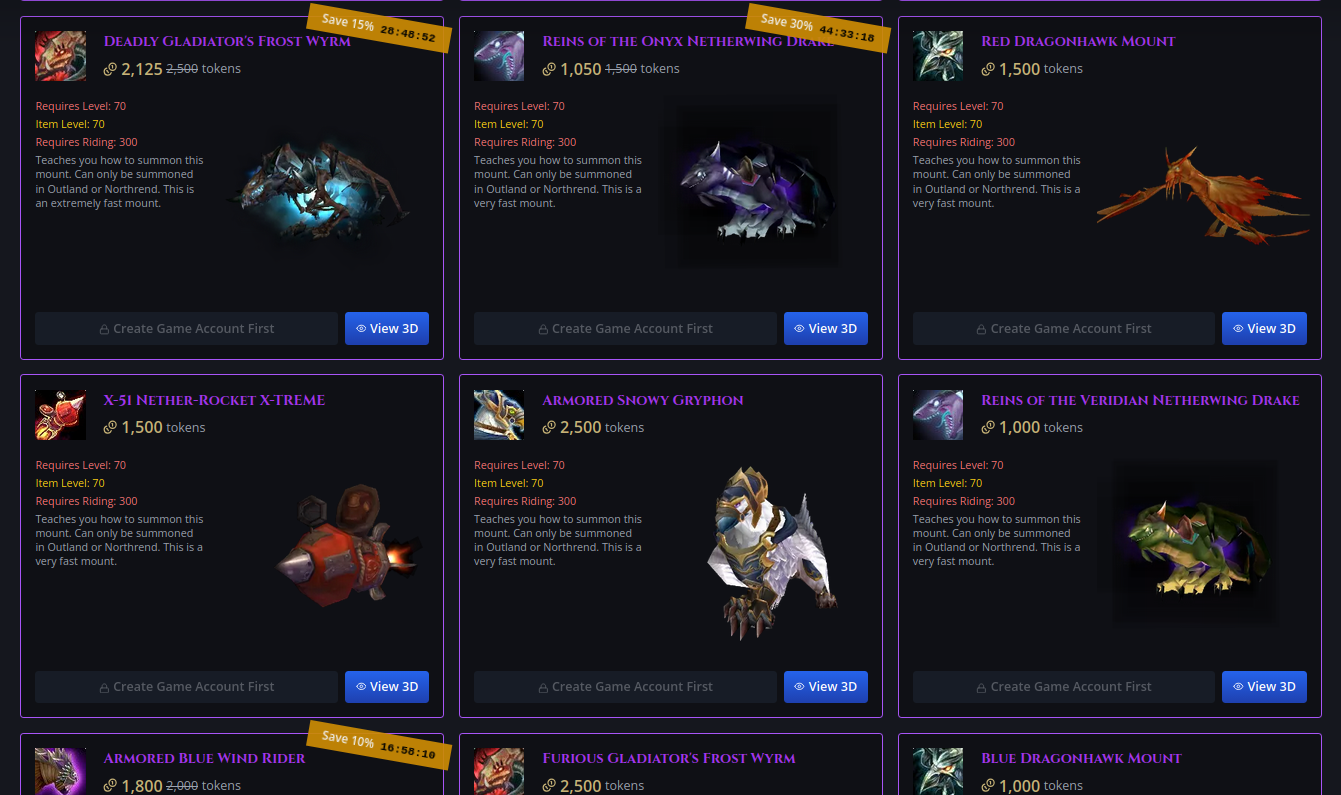Image resolution: width=1341 pixels, height=795 pixels.
Task: Click the Veridian Netherwing Drake item icon
Action: coord(938,415)
